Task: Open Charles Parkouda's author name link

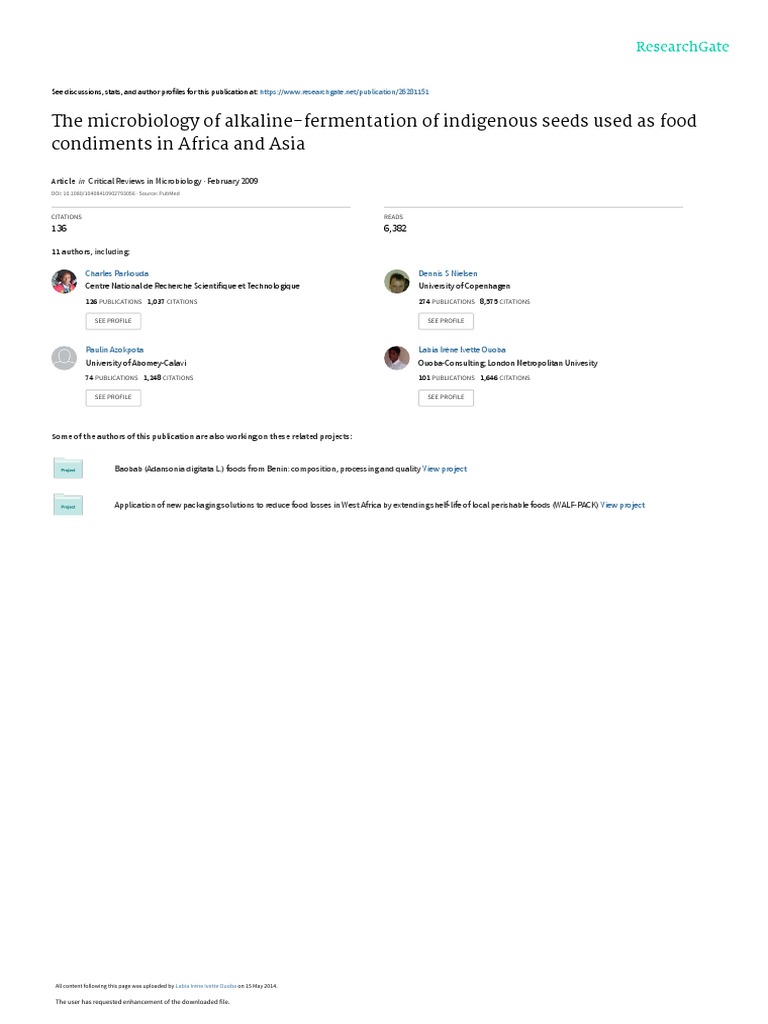Action: pos(117,274)
